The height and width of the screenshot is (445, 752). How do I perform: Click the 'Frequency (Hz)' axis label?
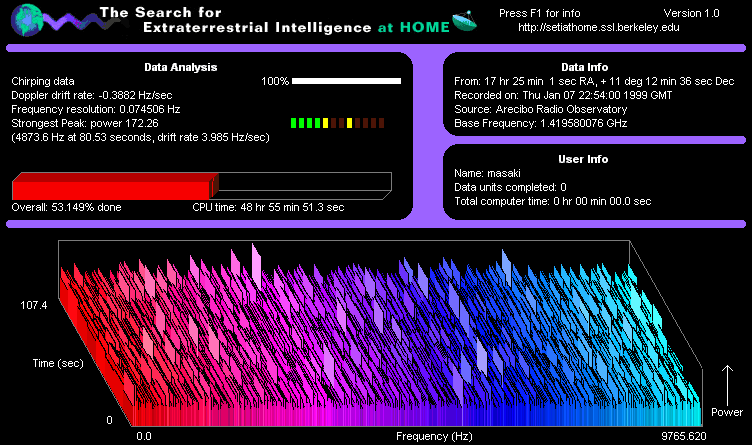pos(434,436)
